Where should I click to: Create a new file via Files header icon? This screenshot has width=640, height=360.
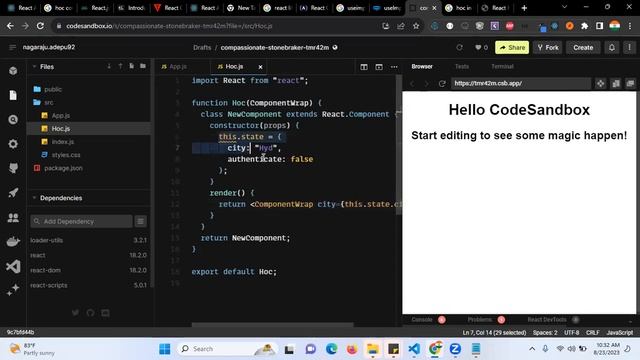pos(131,66)
